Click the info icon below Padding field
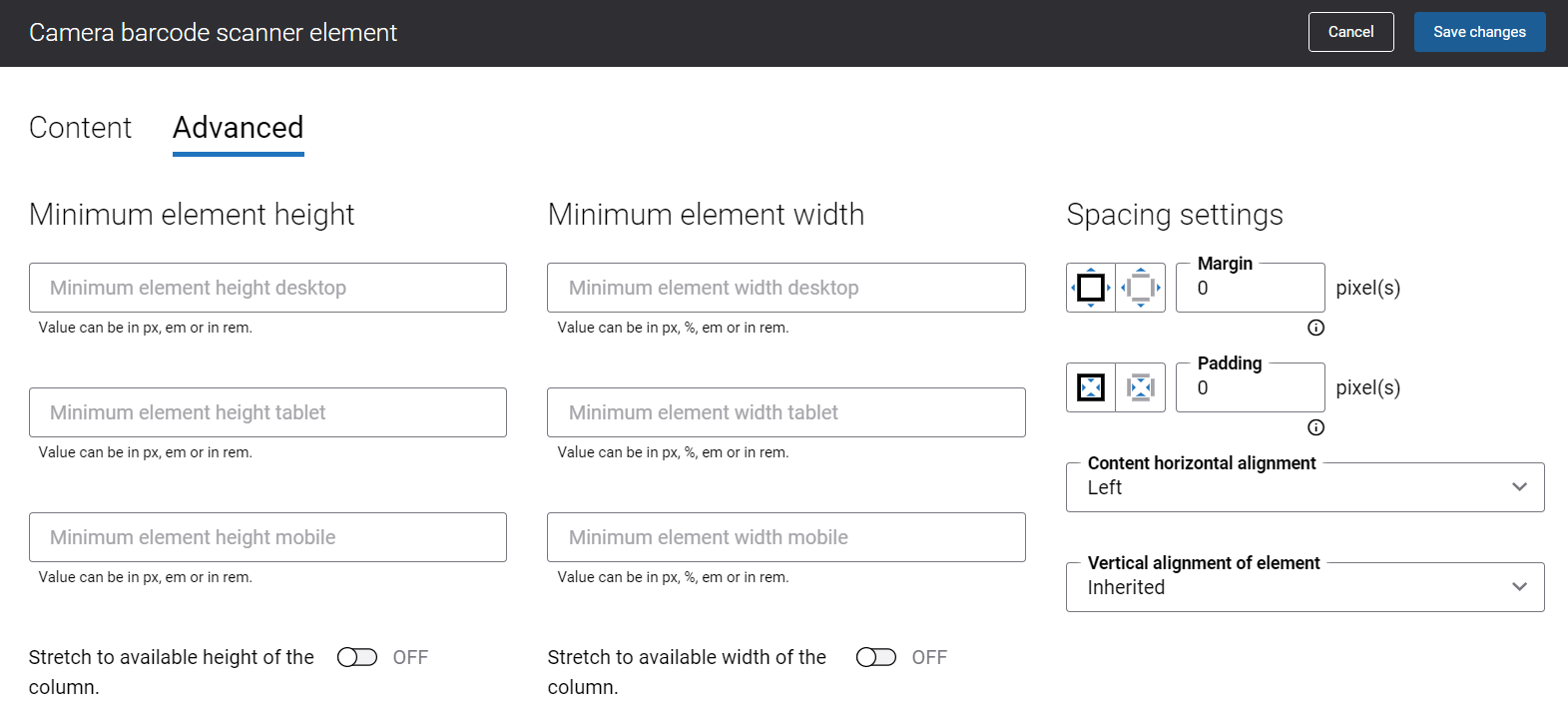The image size is (1568, 715). 1315,427
